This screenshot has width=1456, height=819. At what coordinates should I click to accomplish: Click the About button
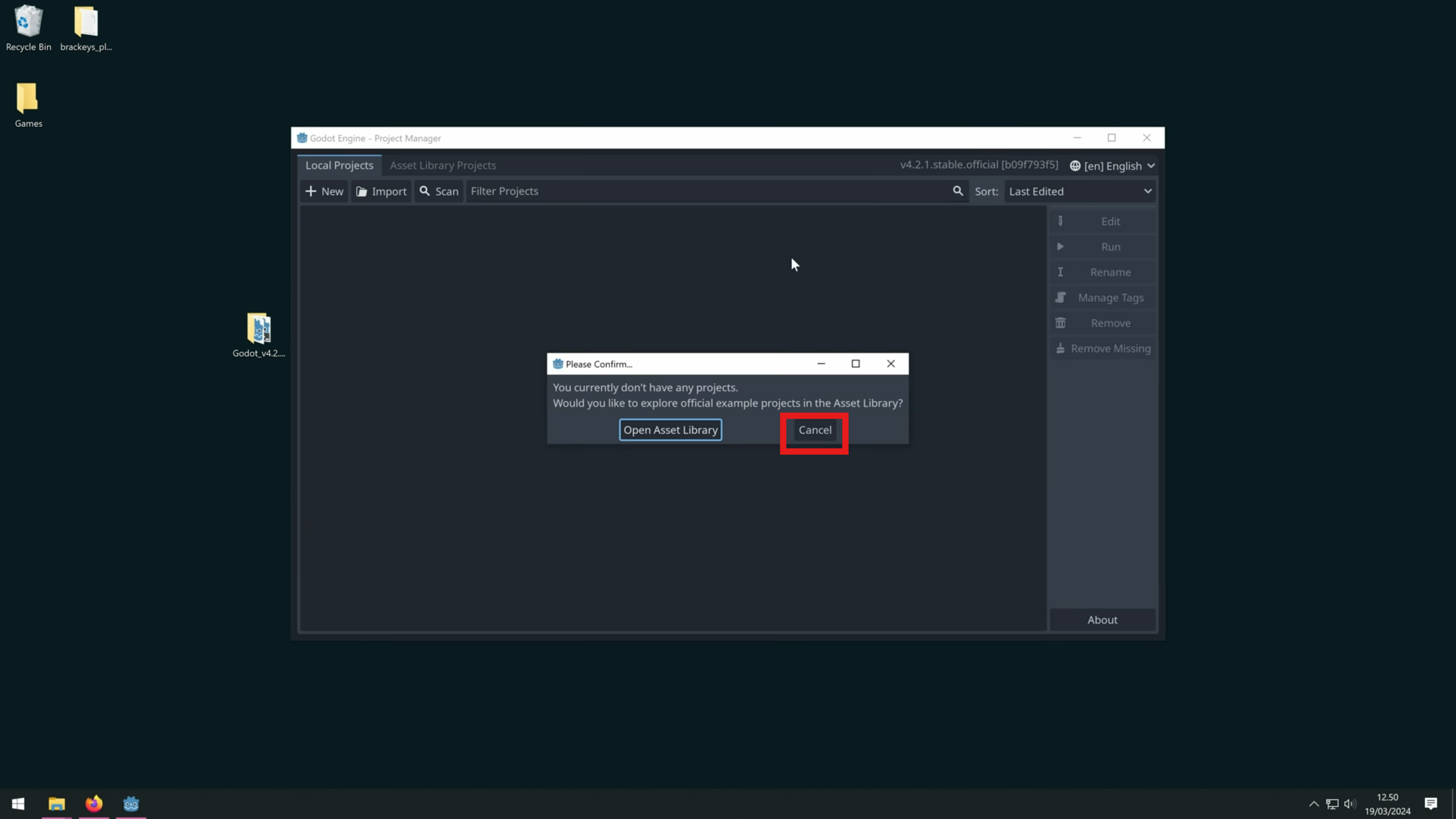pyautogui.click(x=1102, y=620)
